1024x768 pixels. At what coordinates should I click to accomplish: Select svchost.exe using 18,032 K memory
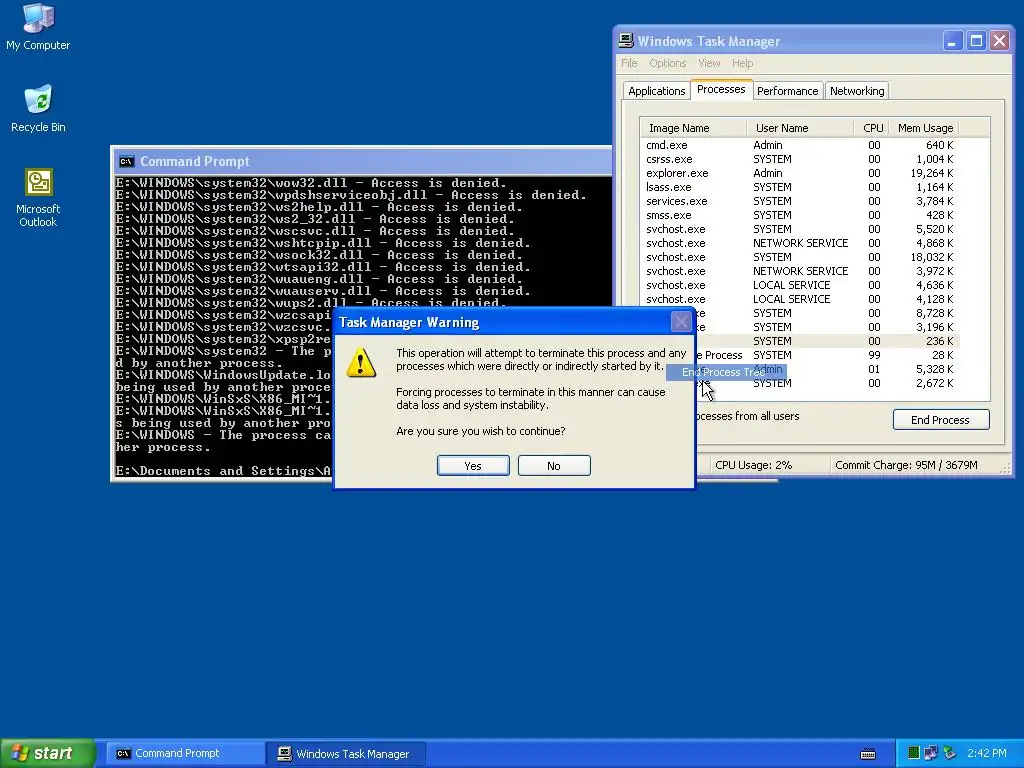[799, 257]
